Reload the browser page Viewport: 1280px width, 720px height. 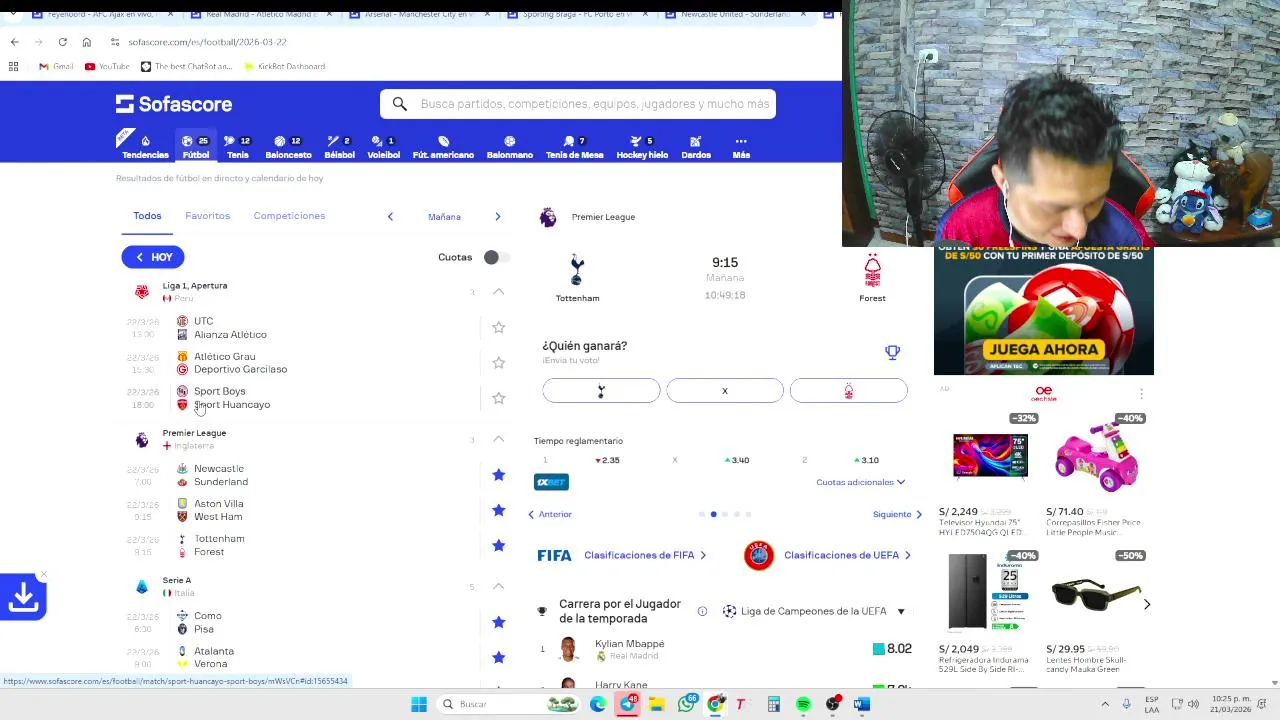62,42
